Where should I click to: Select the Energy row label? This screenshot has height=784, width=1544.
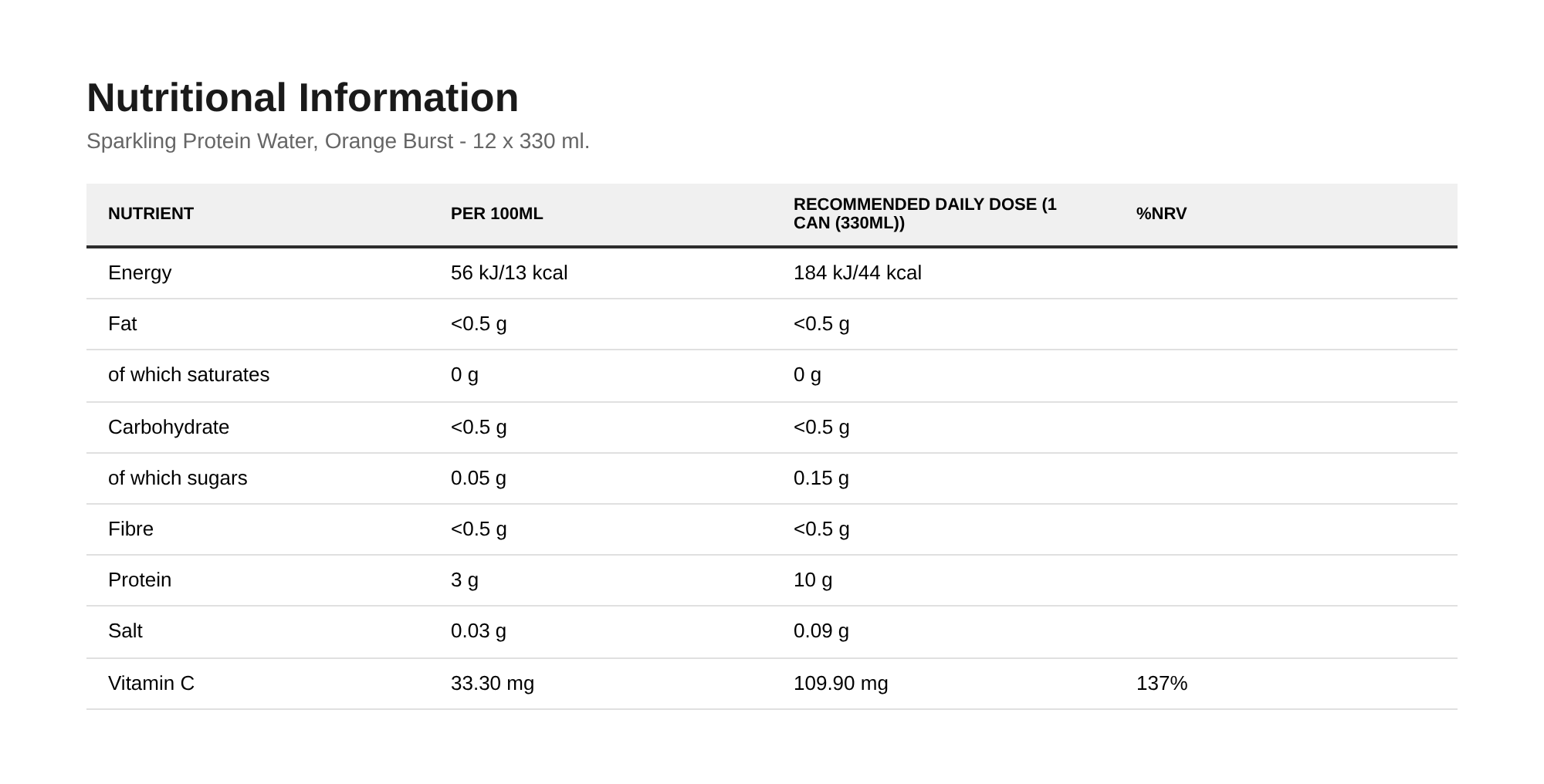click(140, 273)
